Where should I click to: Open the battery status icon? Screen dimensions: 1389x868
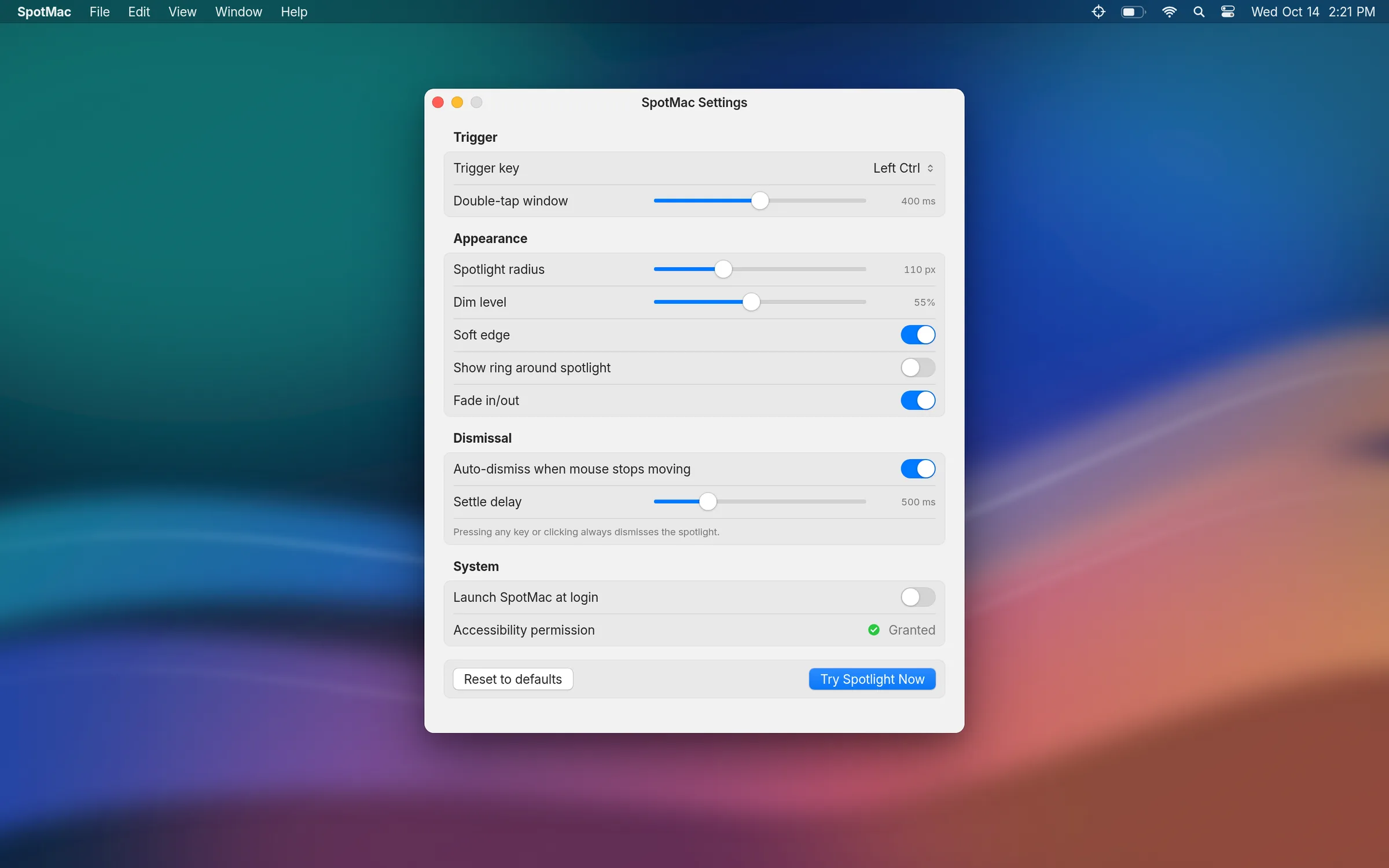(1133, 12)
